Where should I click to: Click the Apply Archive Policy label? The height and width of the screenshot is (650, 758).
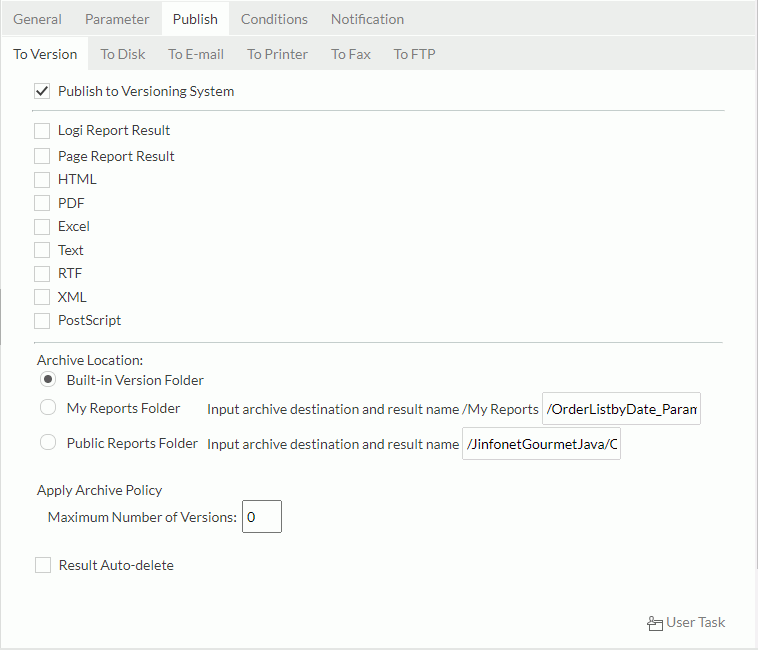tap(100, 490)
